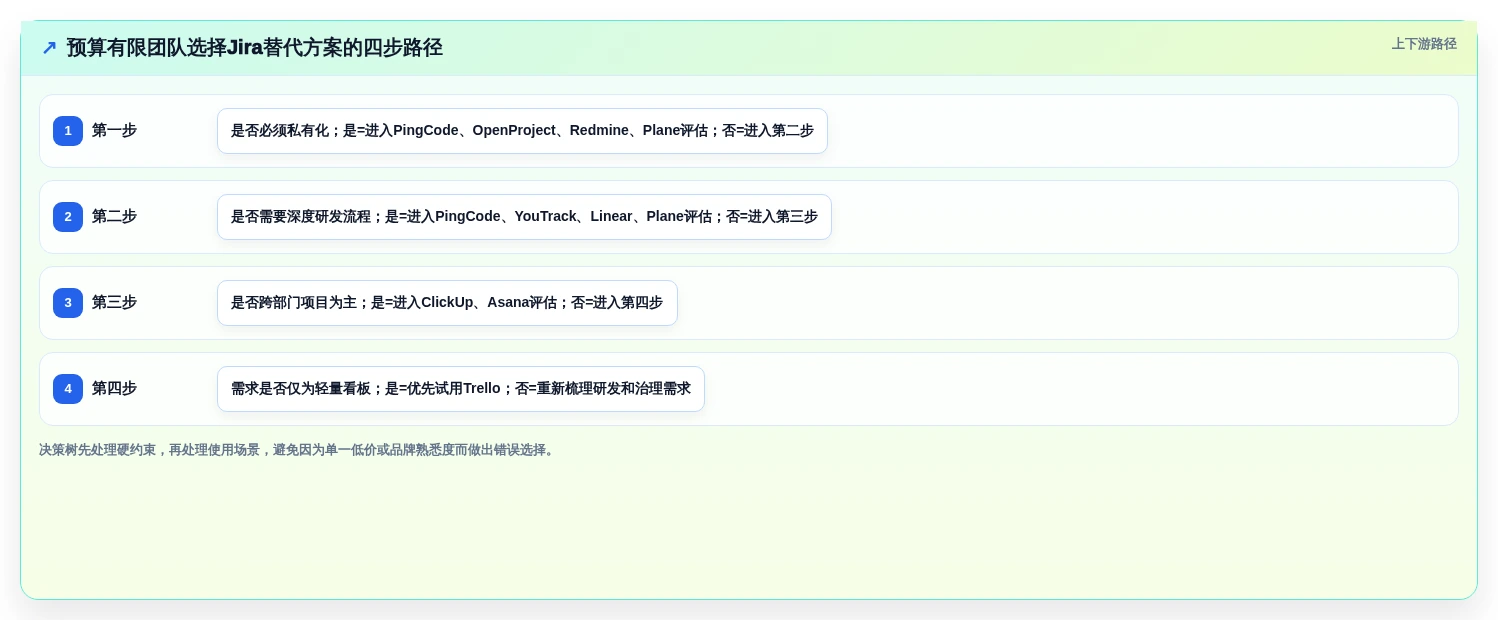Click the box asking 是否必须私有化
This screenshot has width=1498, height=620.
pyautogui.click(x=522, y=131)
